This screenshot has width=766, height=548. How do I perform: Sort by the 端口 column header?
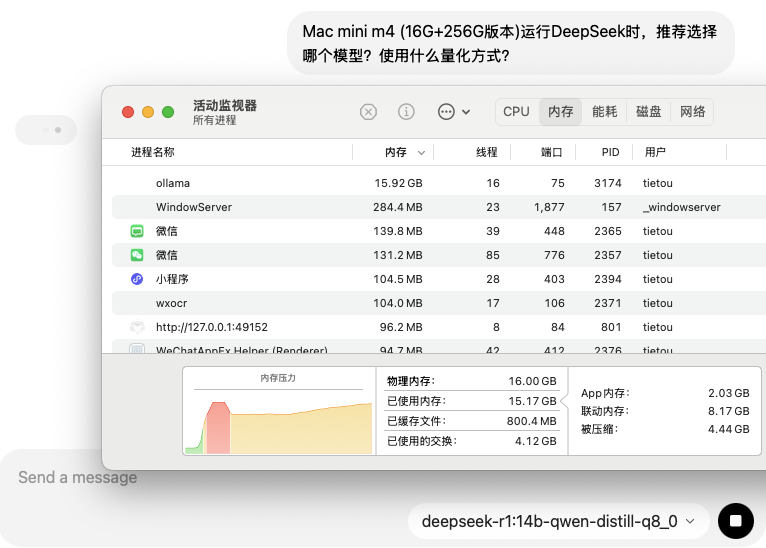coord(552,152)
